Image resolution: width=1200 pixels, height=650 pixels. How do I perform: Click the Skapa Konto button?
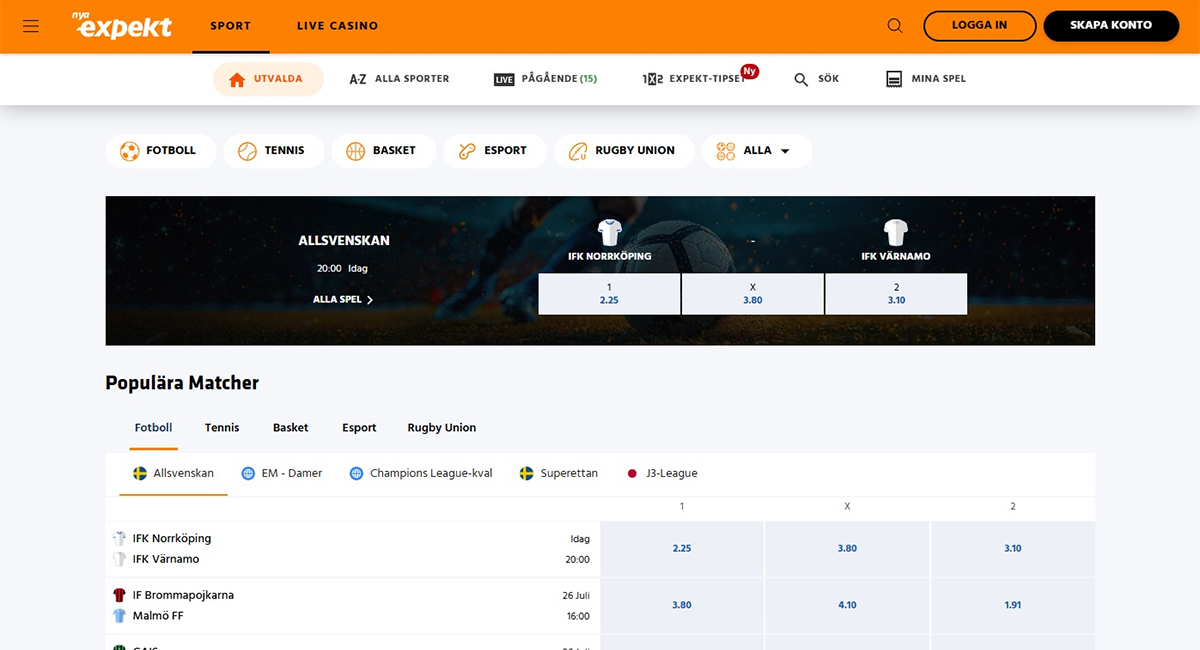coord(1110,26)
